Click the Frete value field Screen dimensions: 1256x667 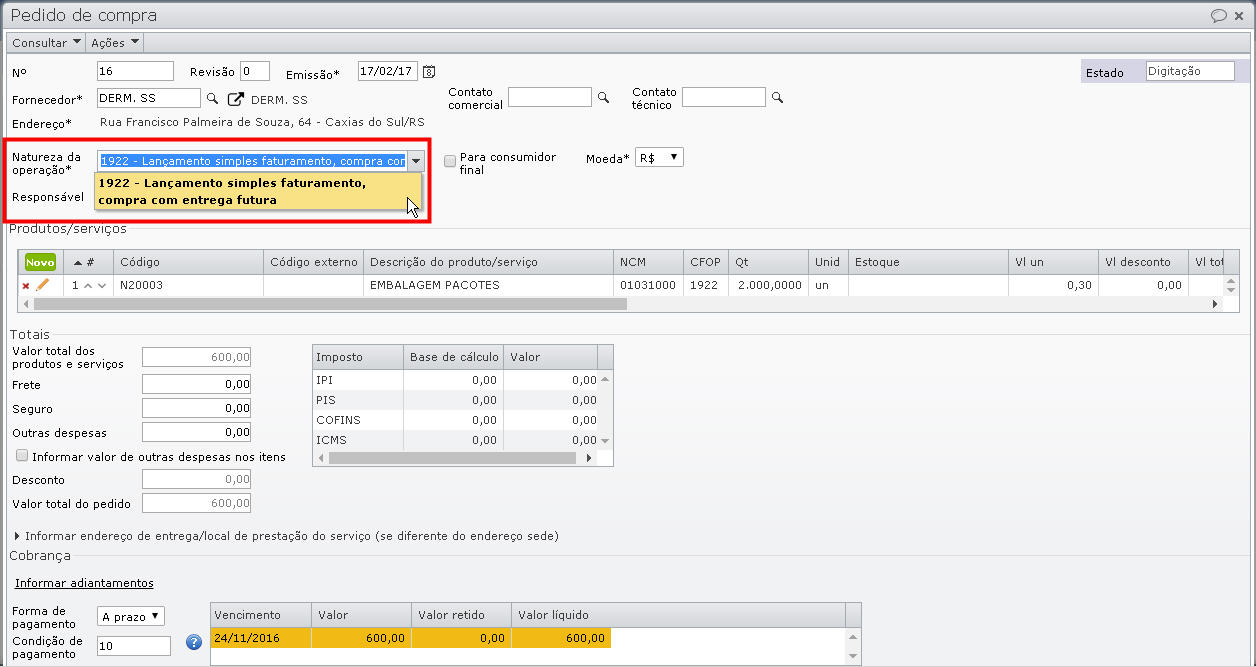196,384
